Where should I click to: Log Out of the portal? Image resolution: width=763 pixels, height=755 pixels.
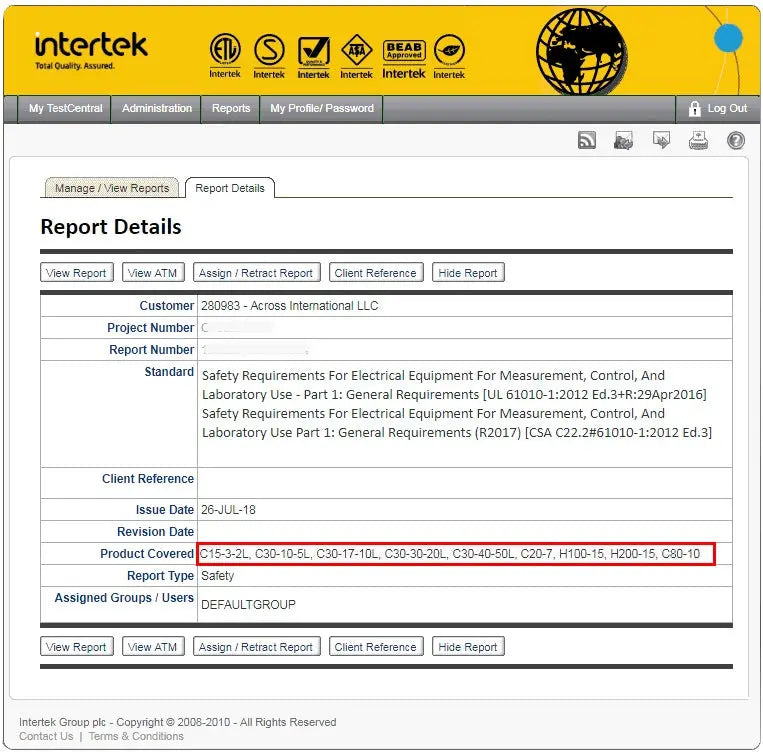718,108
